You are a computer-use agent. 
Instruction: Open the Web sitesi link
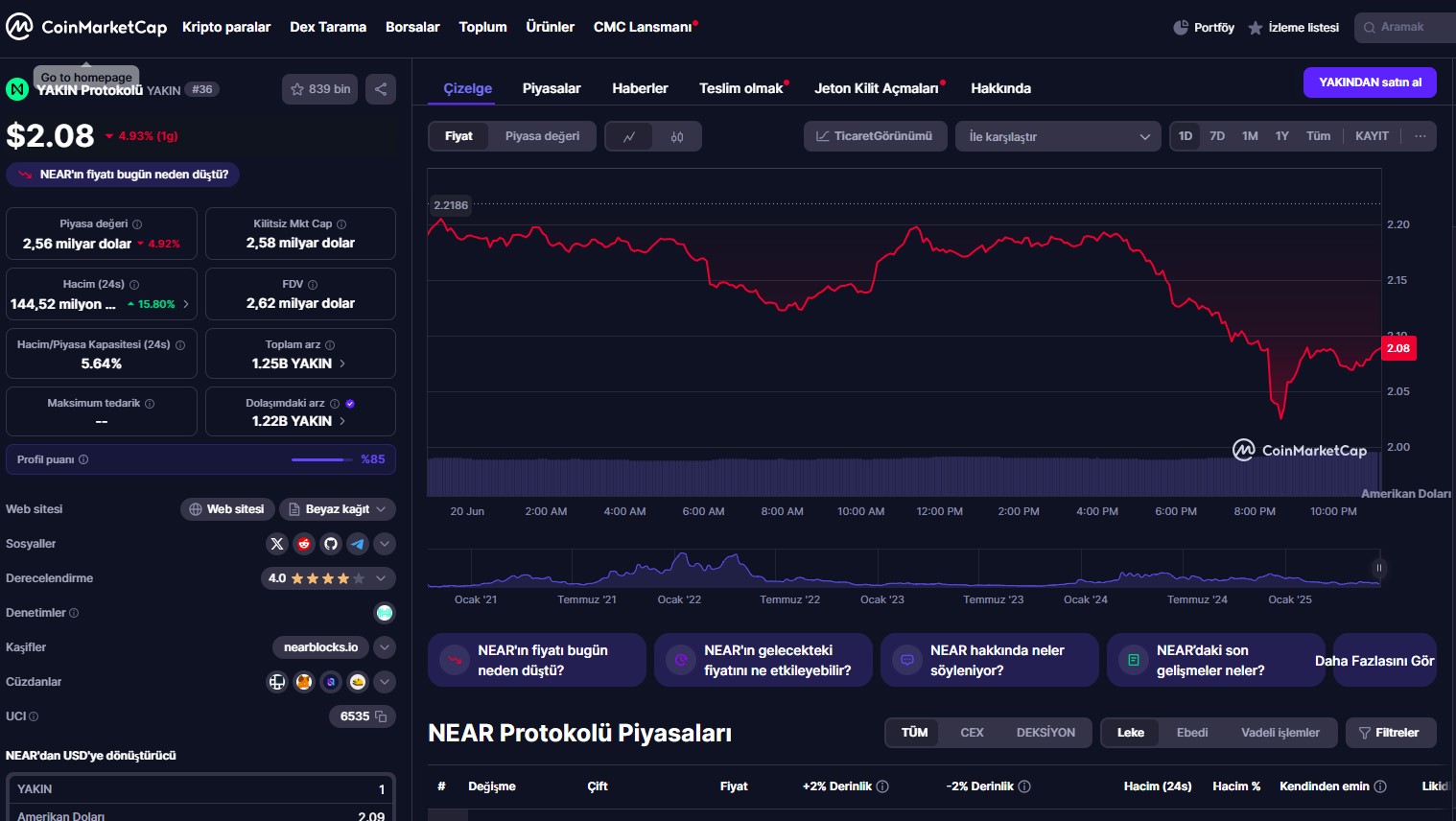227,509
